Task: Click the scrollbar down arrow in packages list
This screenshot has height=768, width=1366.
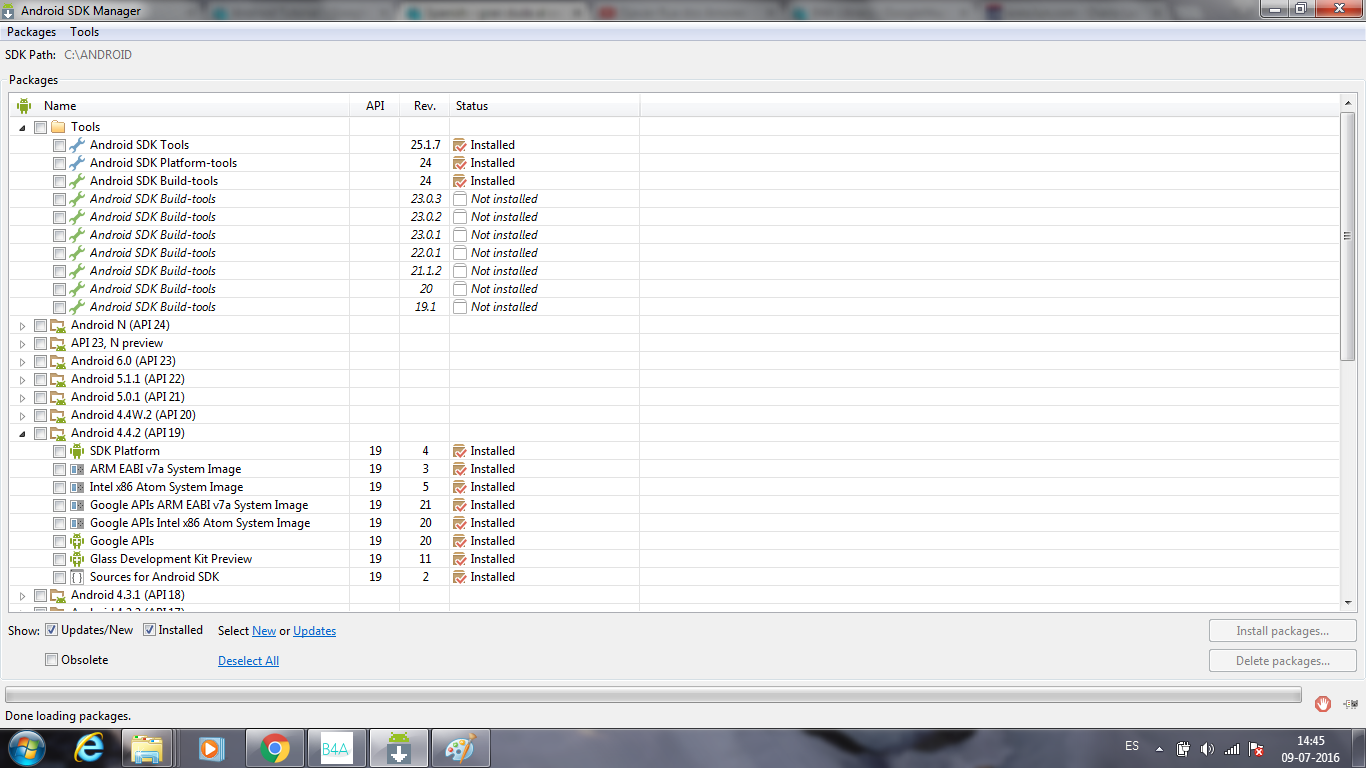Action: [x=1347, y=602]
